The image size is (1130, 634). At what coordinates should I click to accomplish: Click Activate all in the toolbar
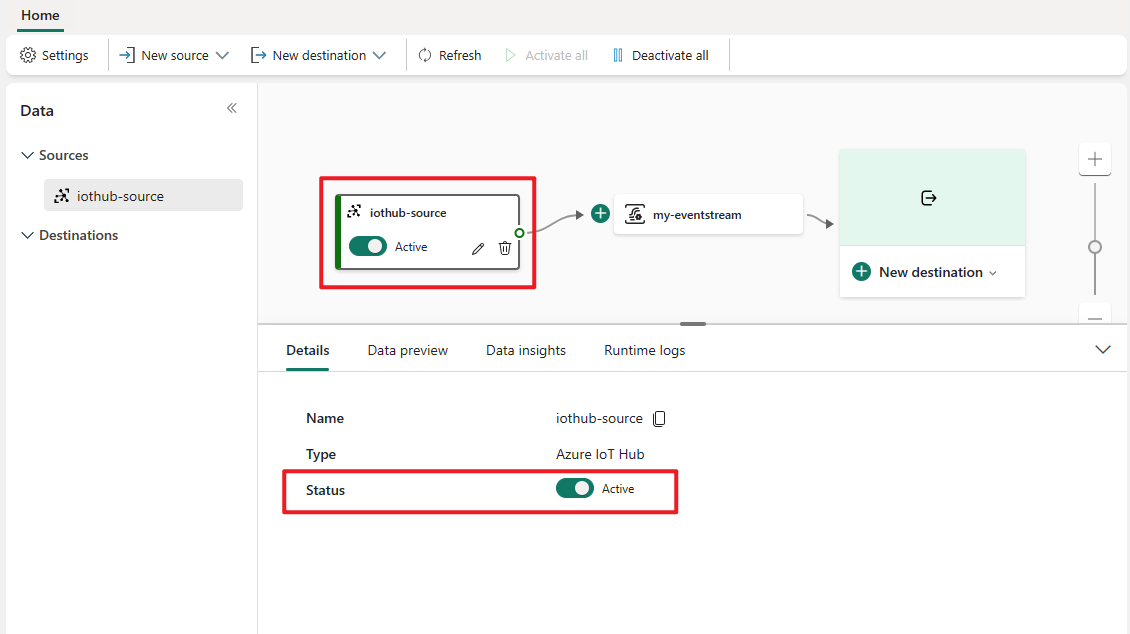[546, 55]
